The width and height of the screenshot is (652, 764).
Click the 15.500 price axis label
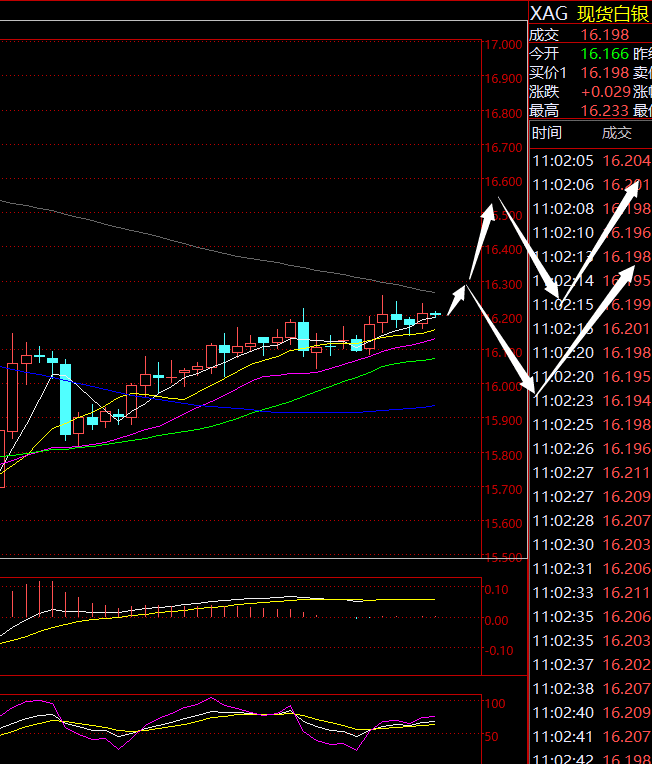click(502, 557)
